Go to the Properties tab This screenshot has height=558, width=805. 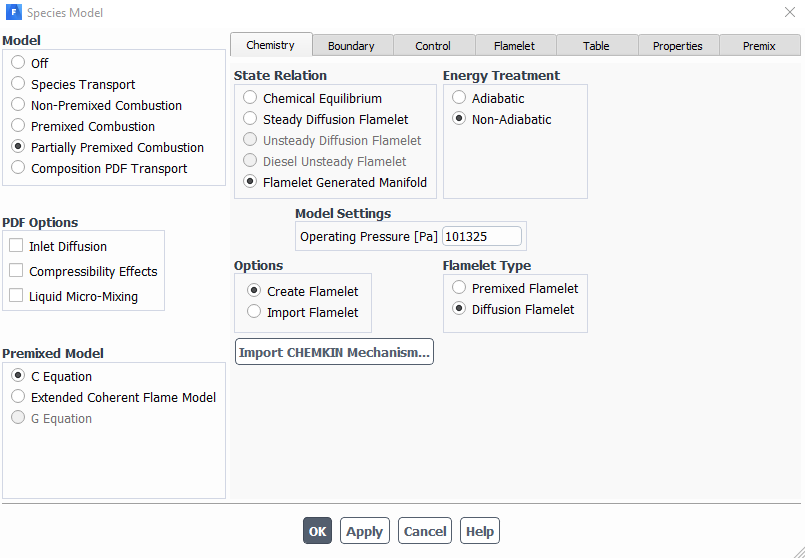[677, 46]
